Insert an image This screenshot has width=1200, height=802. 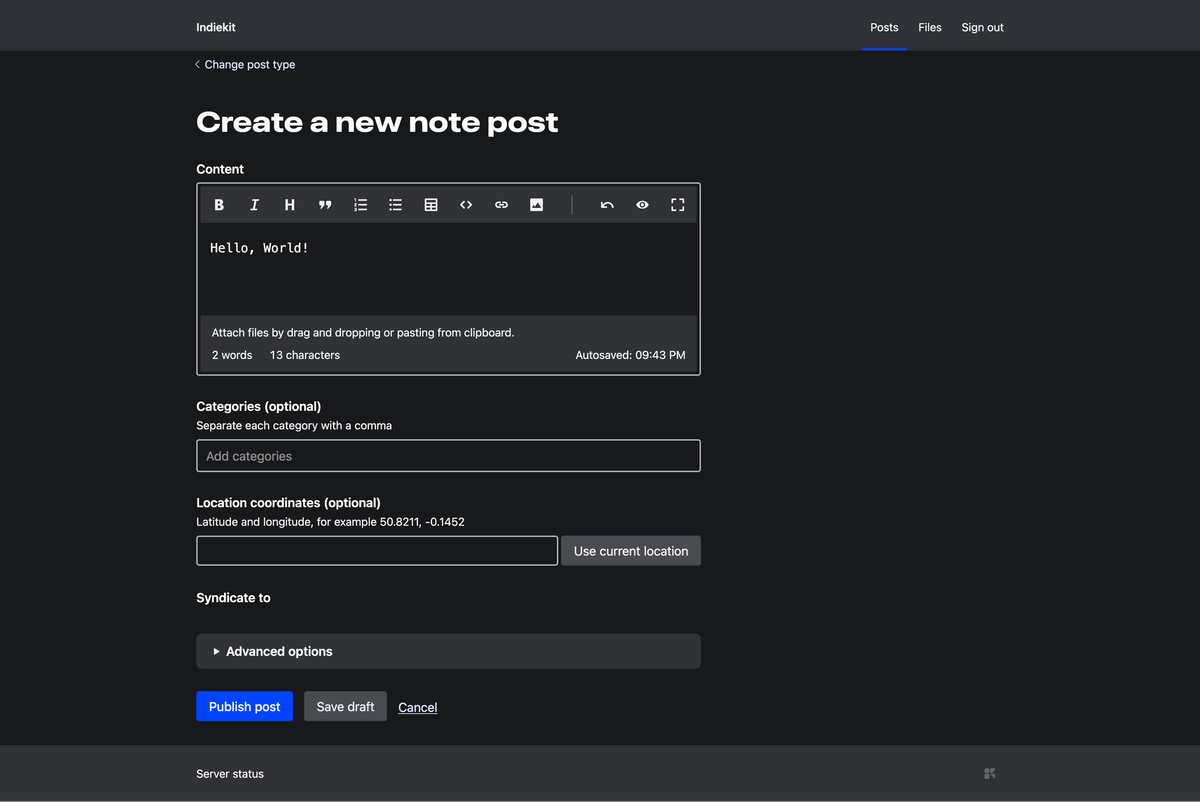536,204
